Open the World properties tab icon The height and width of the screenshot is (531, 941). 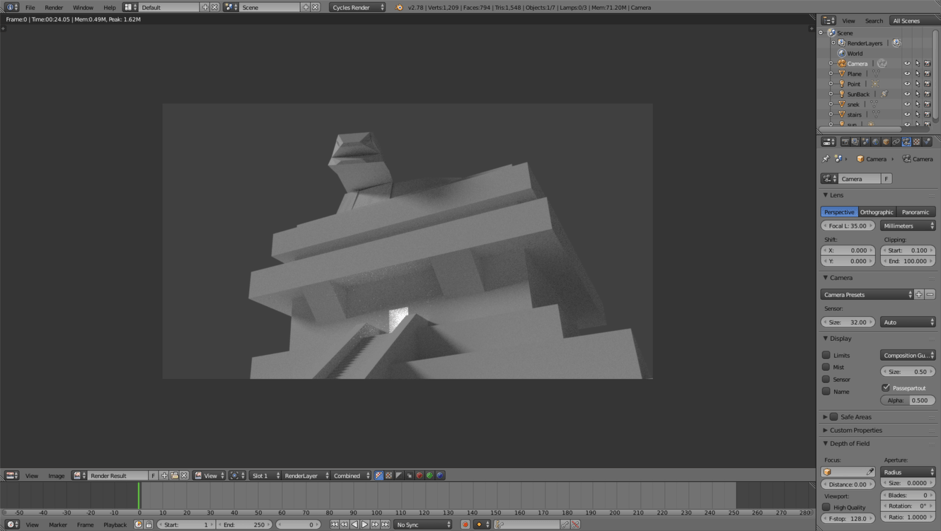876,142
